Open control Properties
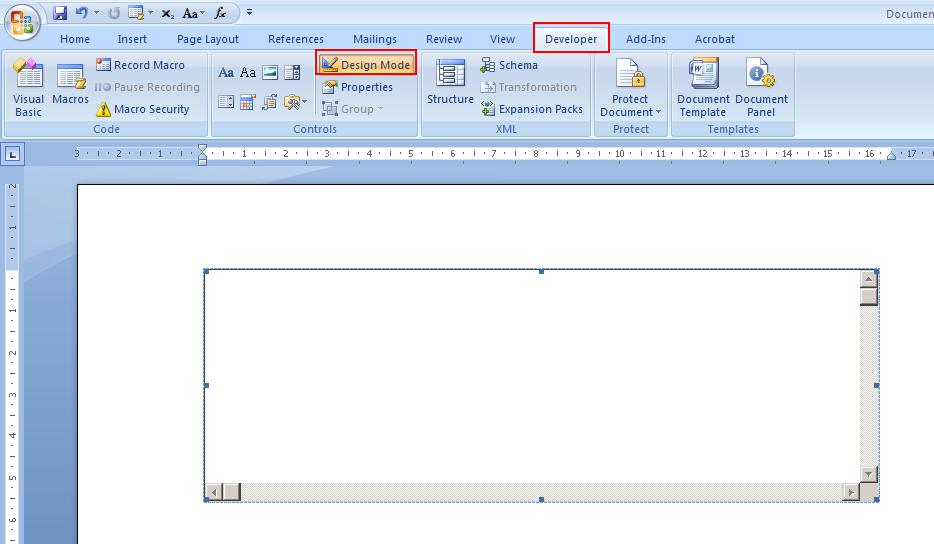934x544 pixels. pyautogui.click(x=357, y=87)
